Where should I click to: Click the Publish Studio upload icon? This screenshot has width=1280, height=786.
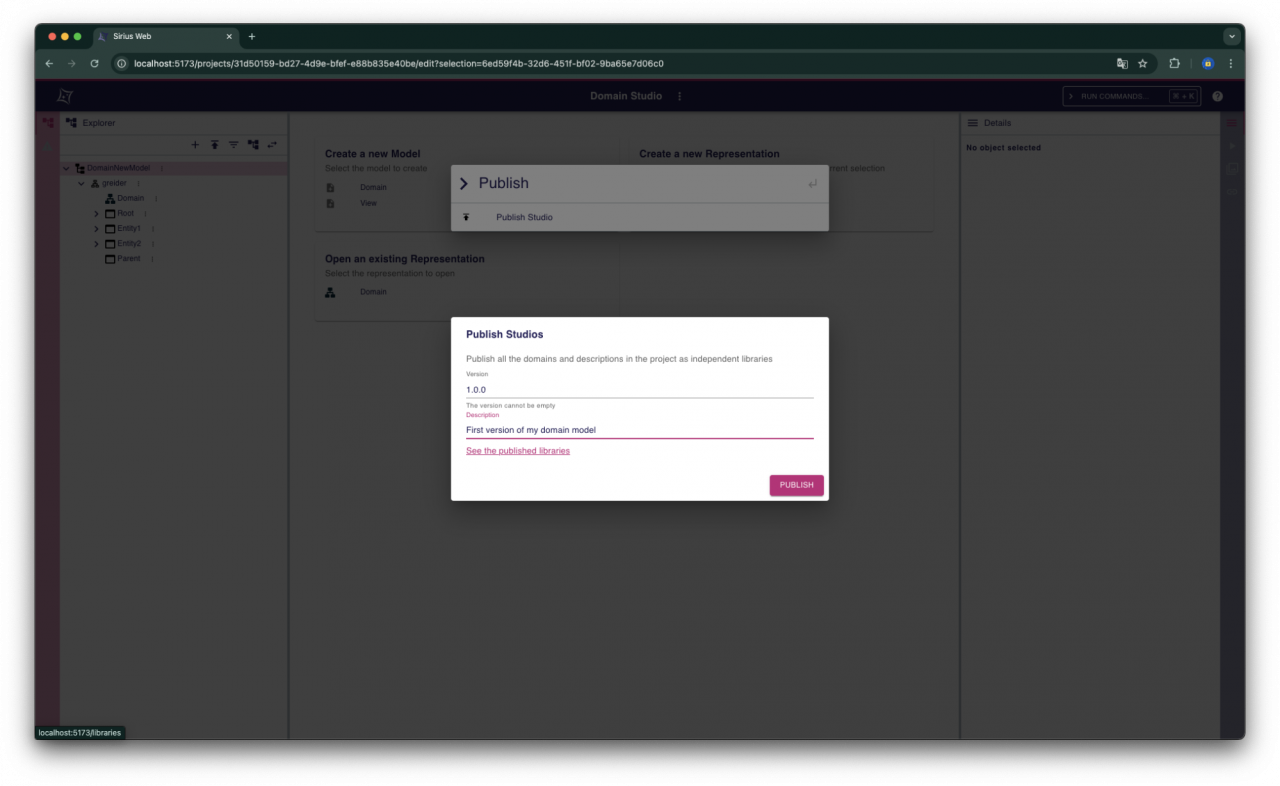point(466,217)
